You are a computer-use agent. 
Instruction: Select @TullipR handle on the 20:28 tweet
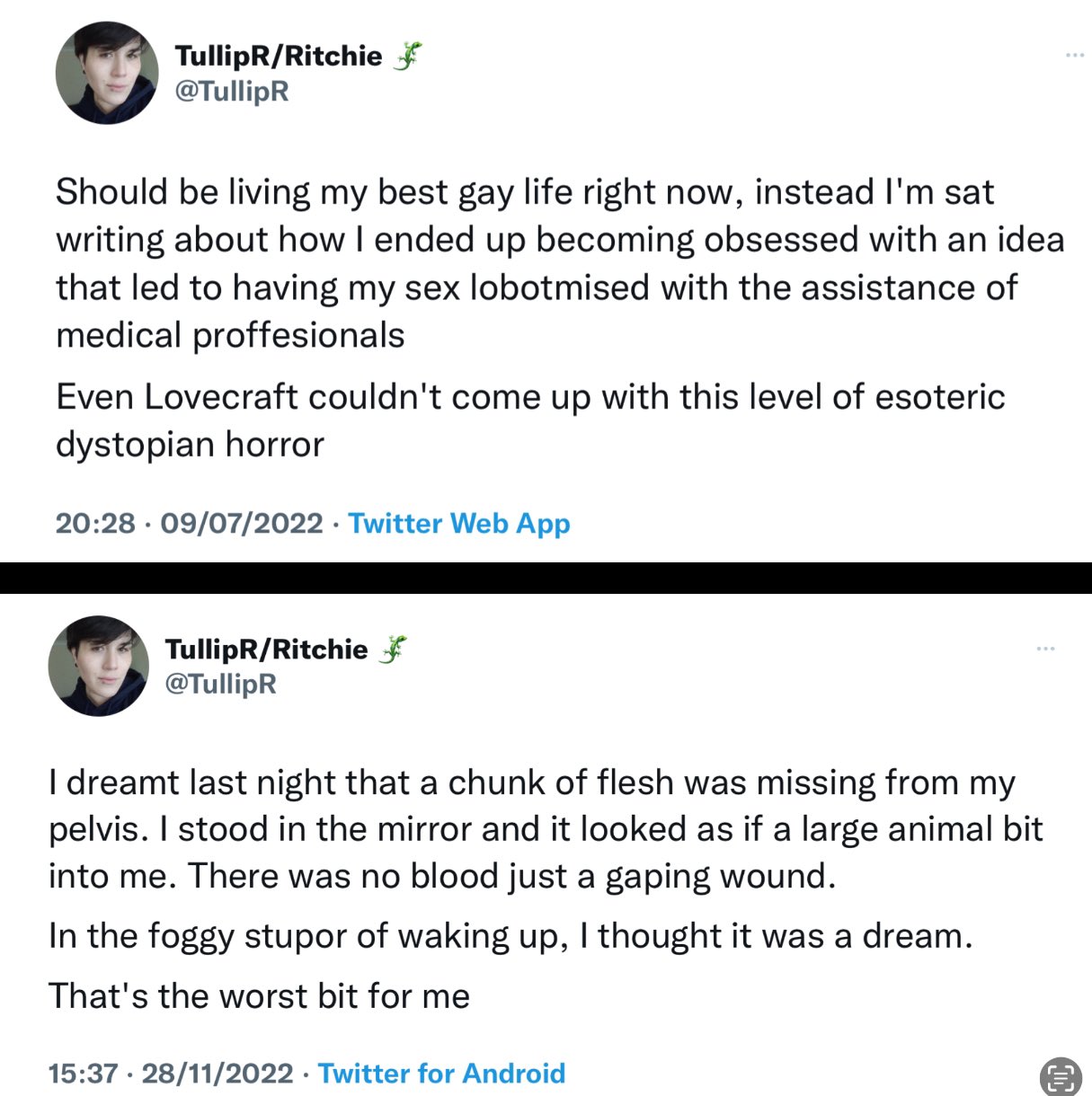(232, 91)
